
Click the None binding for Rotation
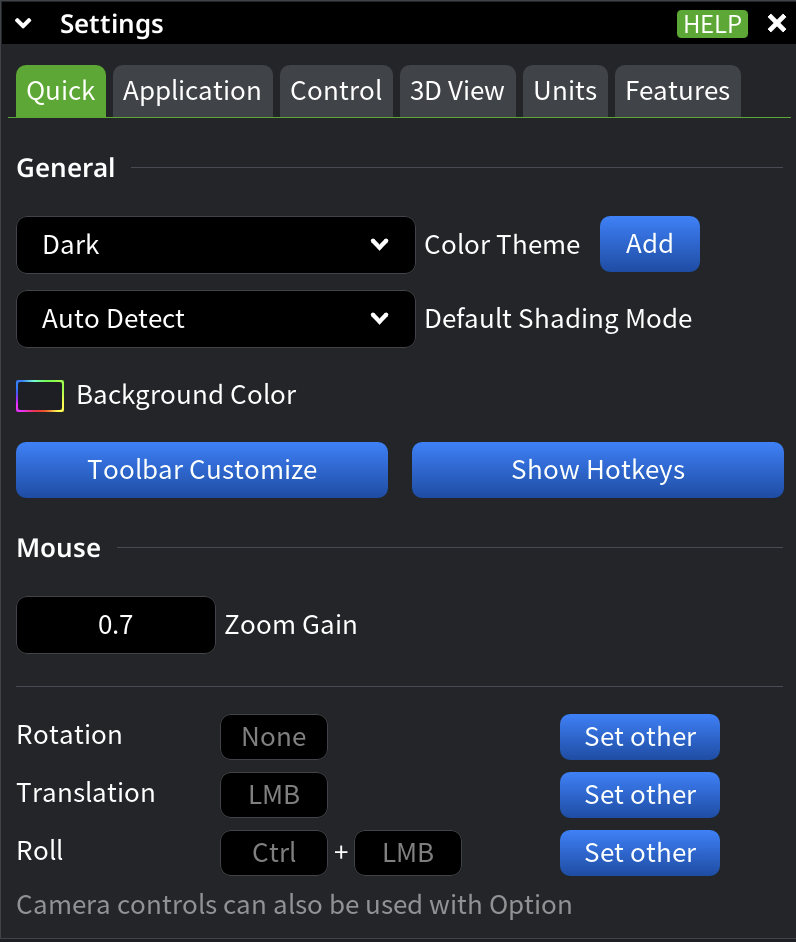pyautogui.click(x=273, y=736)
